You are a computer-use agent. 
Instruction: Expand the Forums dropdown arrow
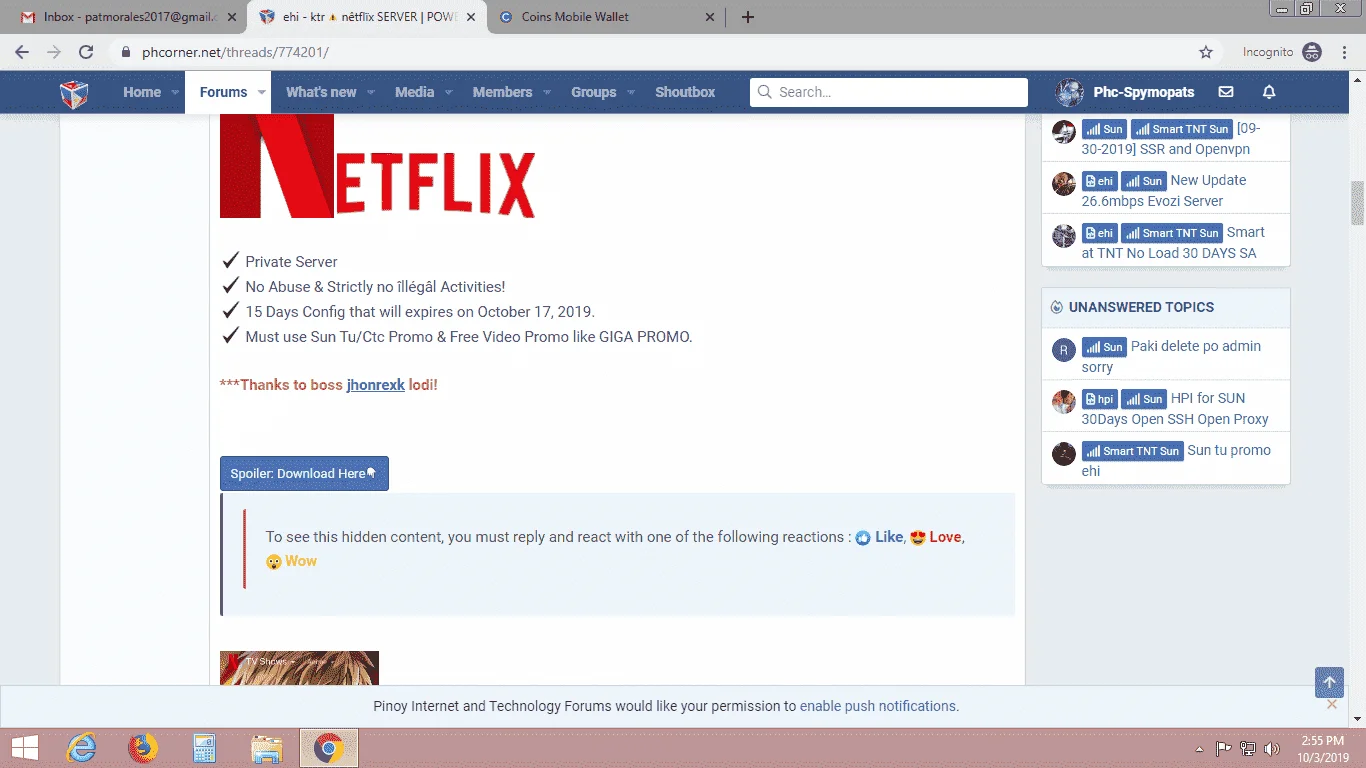261,92
